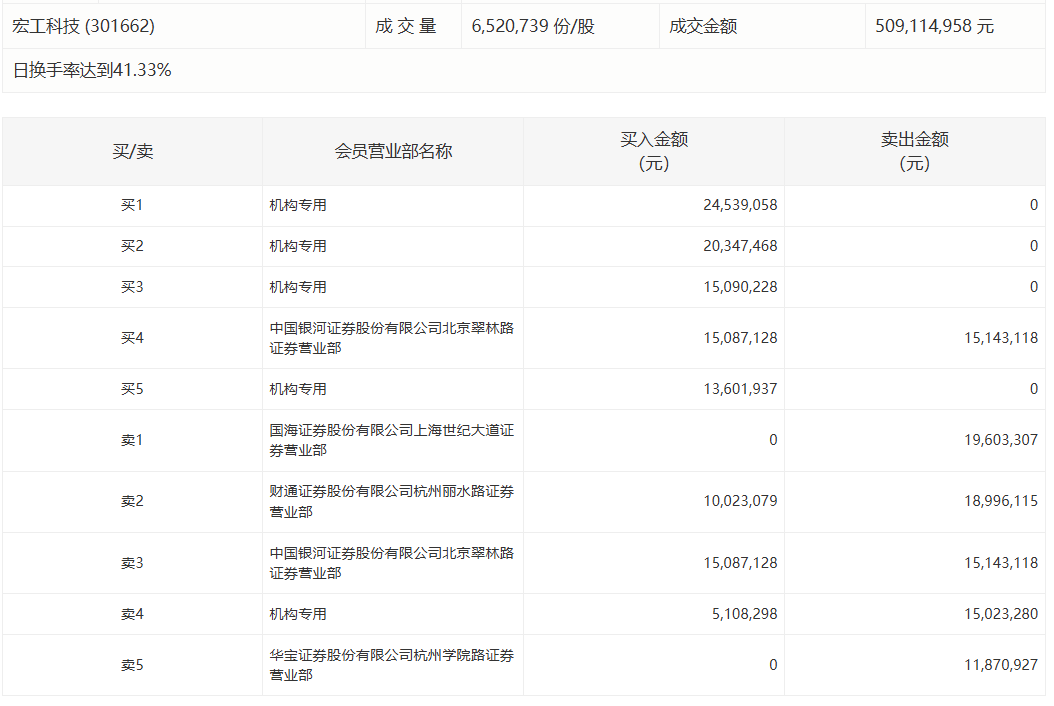Open 中国银河证券北京翠林路 in the 买4 row
Screen dimensions: 1054x706
[x=391, y=338]
